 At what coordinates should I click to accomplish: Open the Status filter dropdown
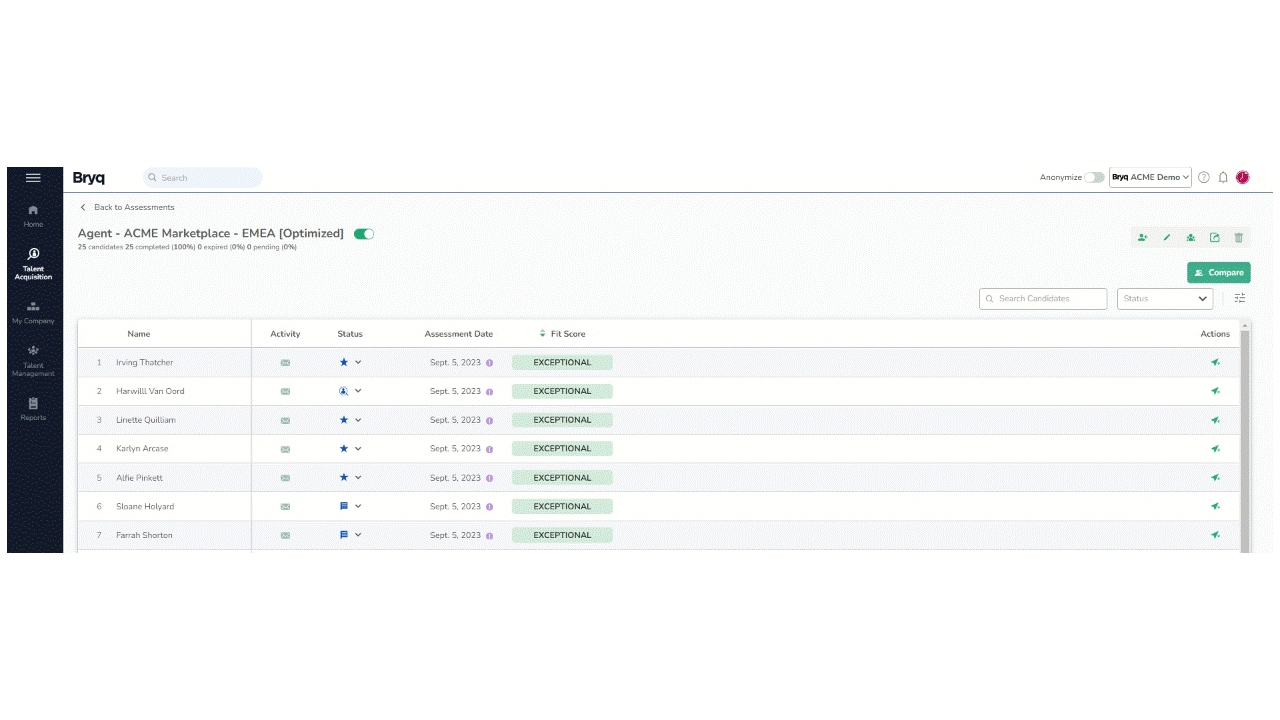1165,298
